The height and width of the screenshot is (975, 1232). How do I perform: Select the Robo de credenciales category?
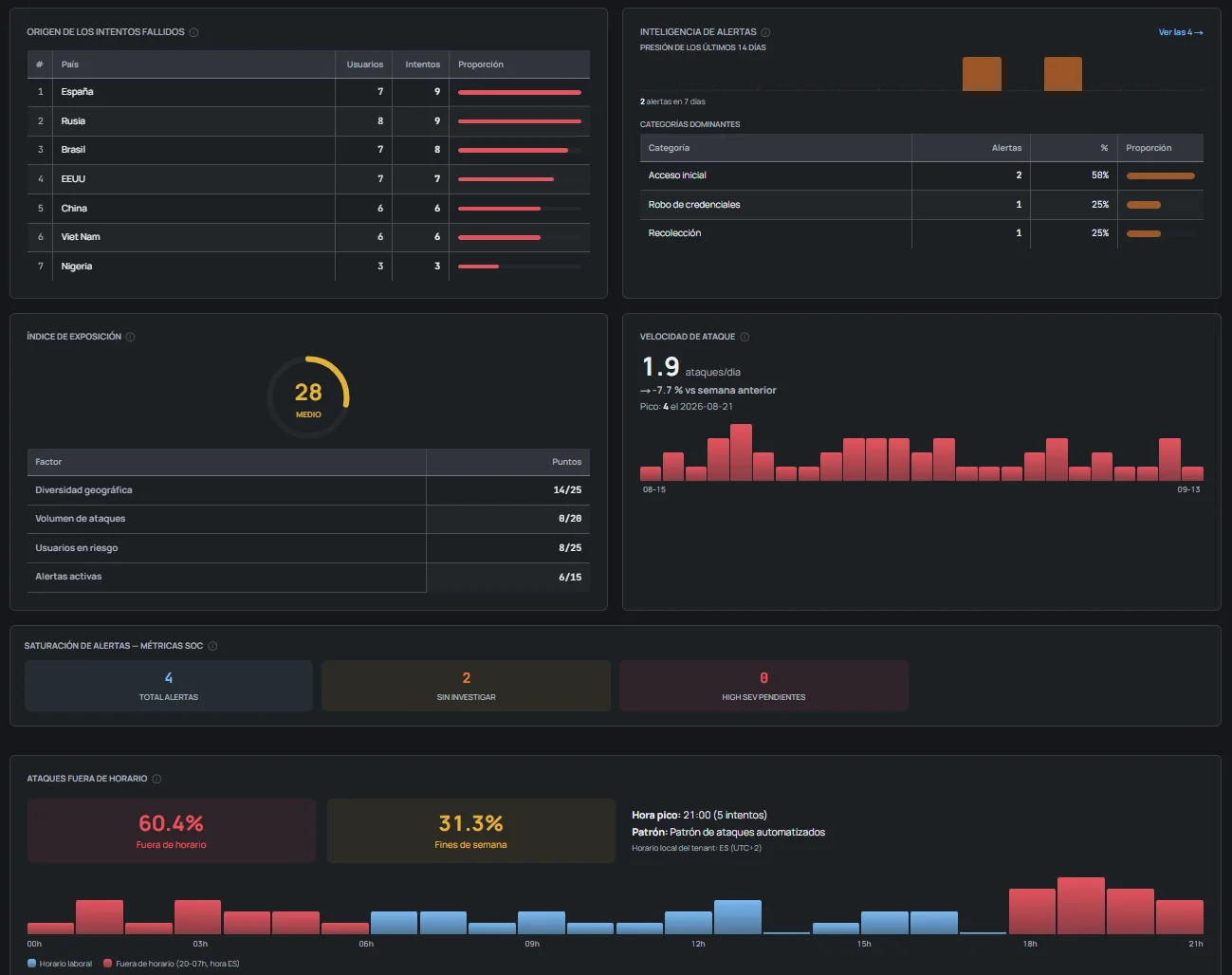coord(694,205)
